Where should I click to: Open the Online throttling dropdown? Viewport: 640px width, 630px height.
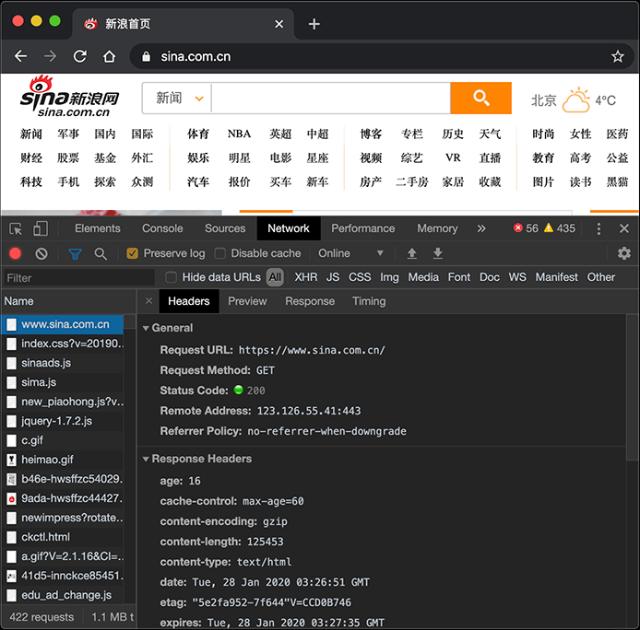point(351,254)
